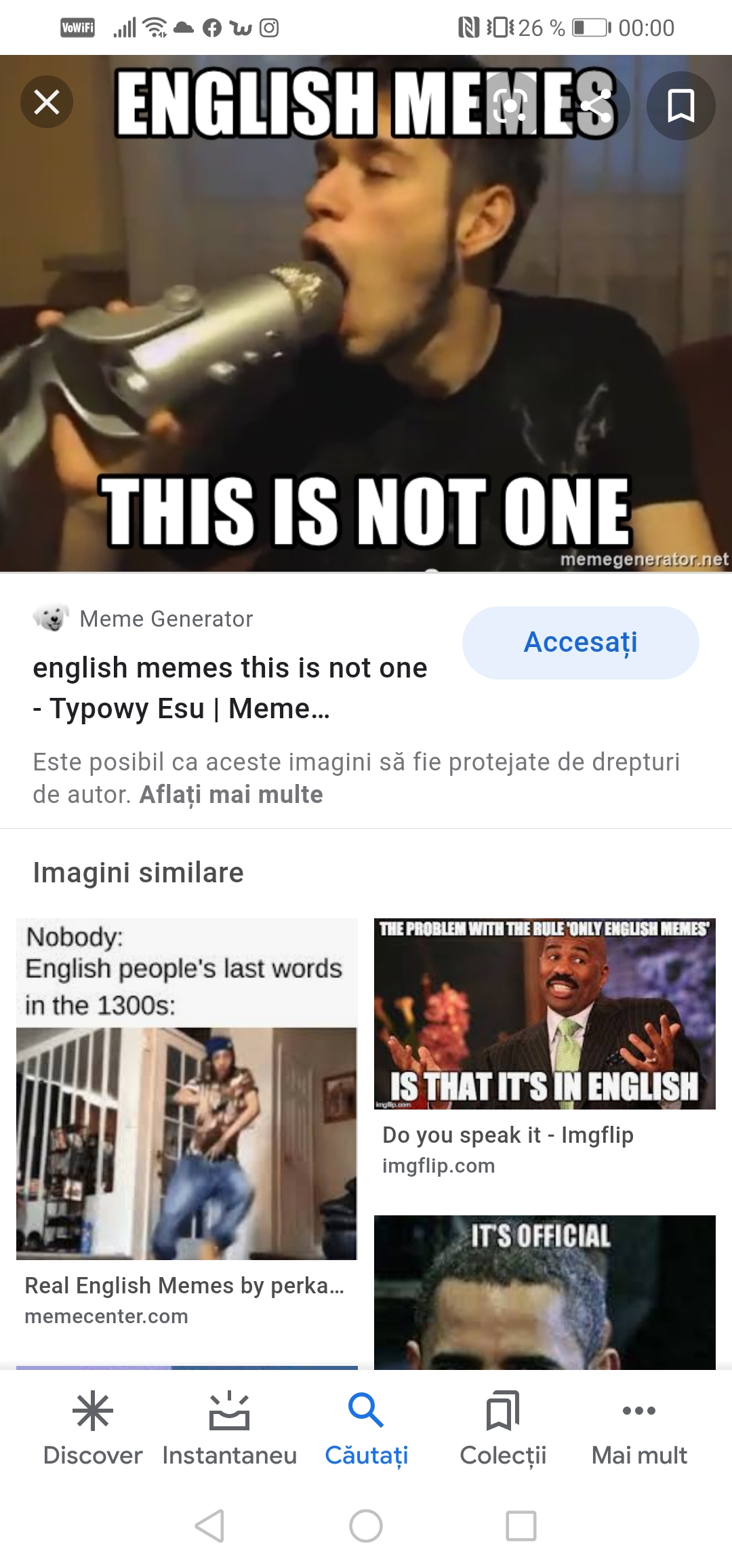Open the 'Nobody: English people's last words' thumbnail
The height and width of the screenshot is (1568, 732).
click(x=187, y=1089)
